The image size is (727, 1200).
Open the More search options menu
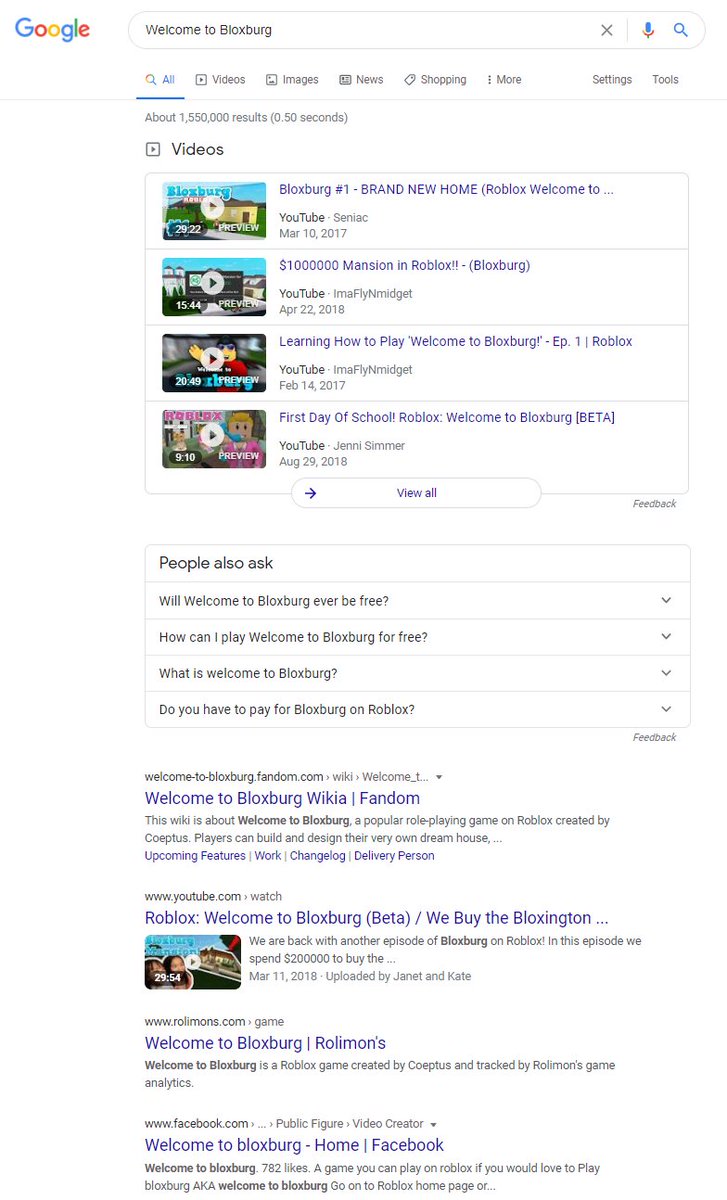point(503,80)
